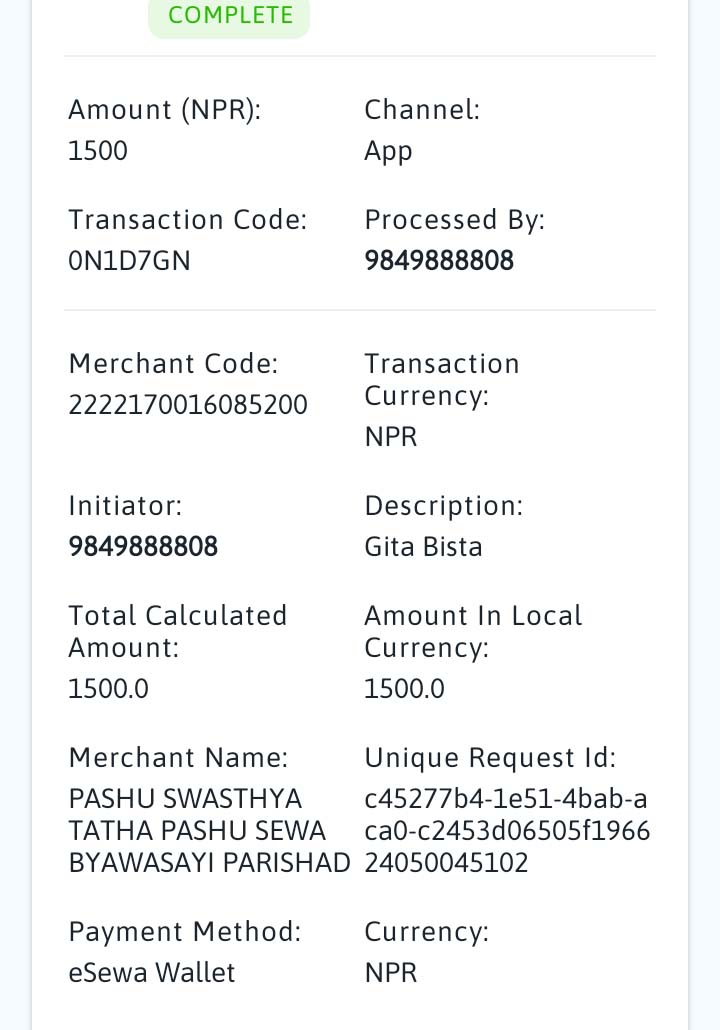Tap the Merchant Code label
Screen dimensions: 720x1030
point(173,364)
